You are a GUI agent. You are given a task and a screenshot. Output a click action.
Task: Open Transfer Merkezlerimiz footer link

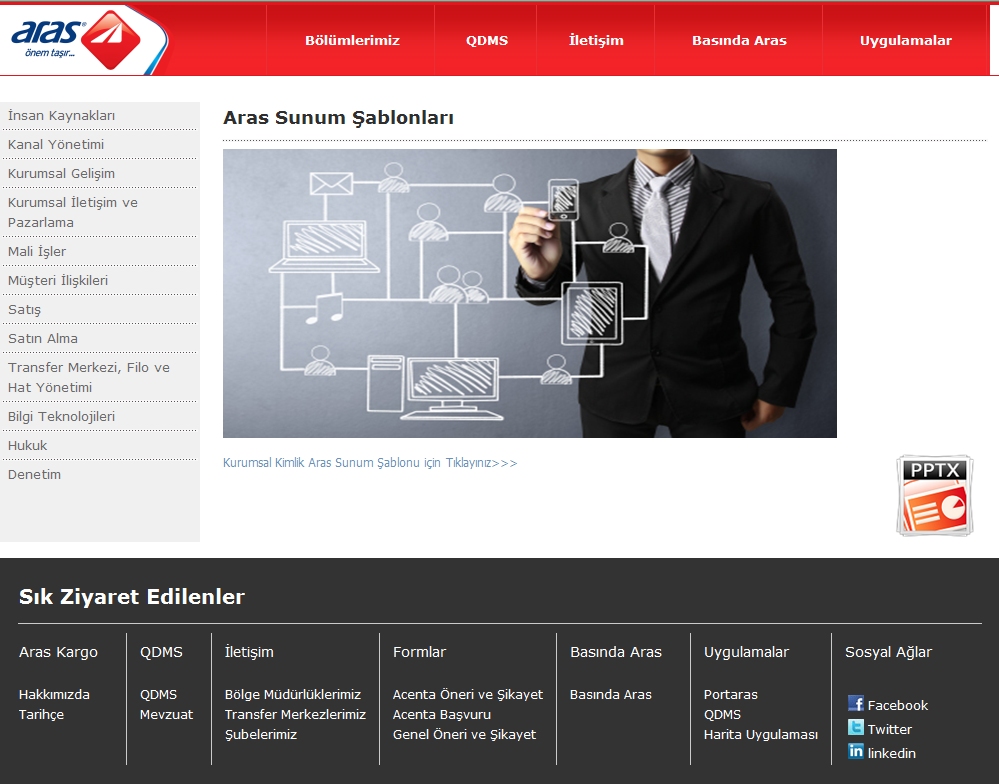(295, 715)
